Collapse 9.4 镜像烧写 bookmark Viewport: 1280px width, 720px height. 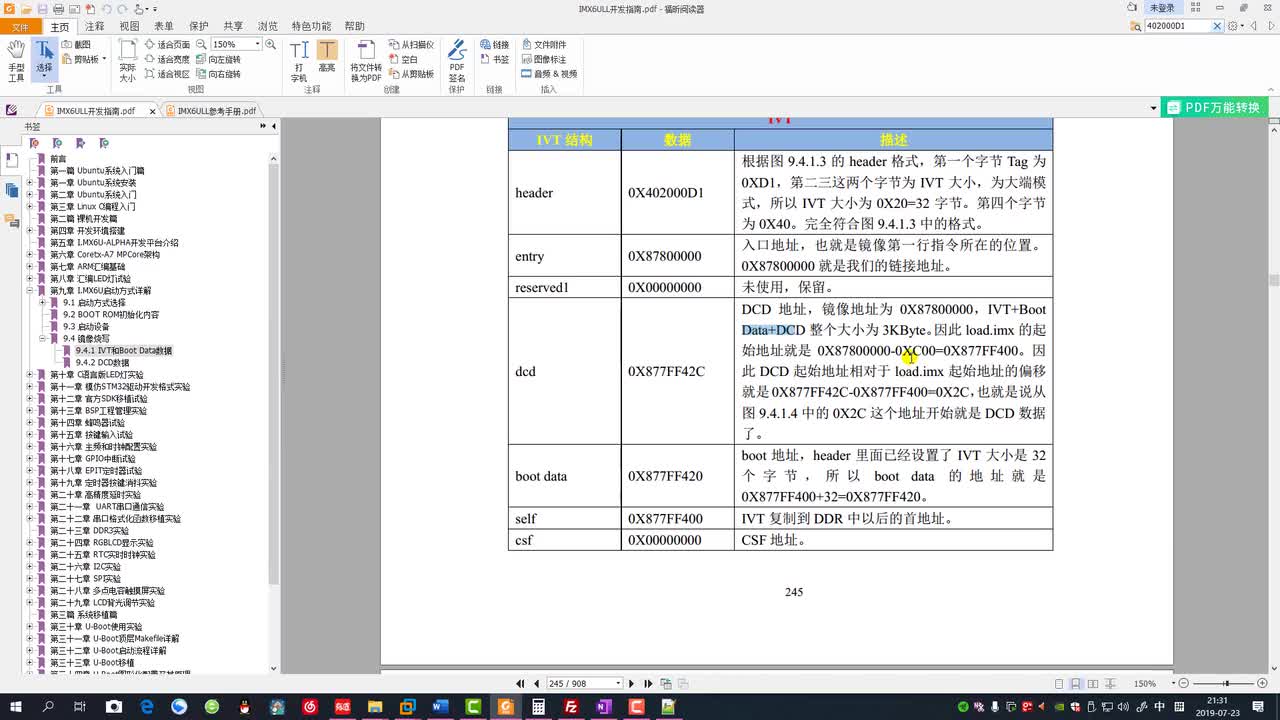click(42, 339)
